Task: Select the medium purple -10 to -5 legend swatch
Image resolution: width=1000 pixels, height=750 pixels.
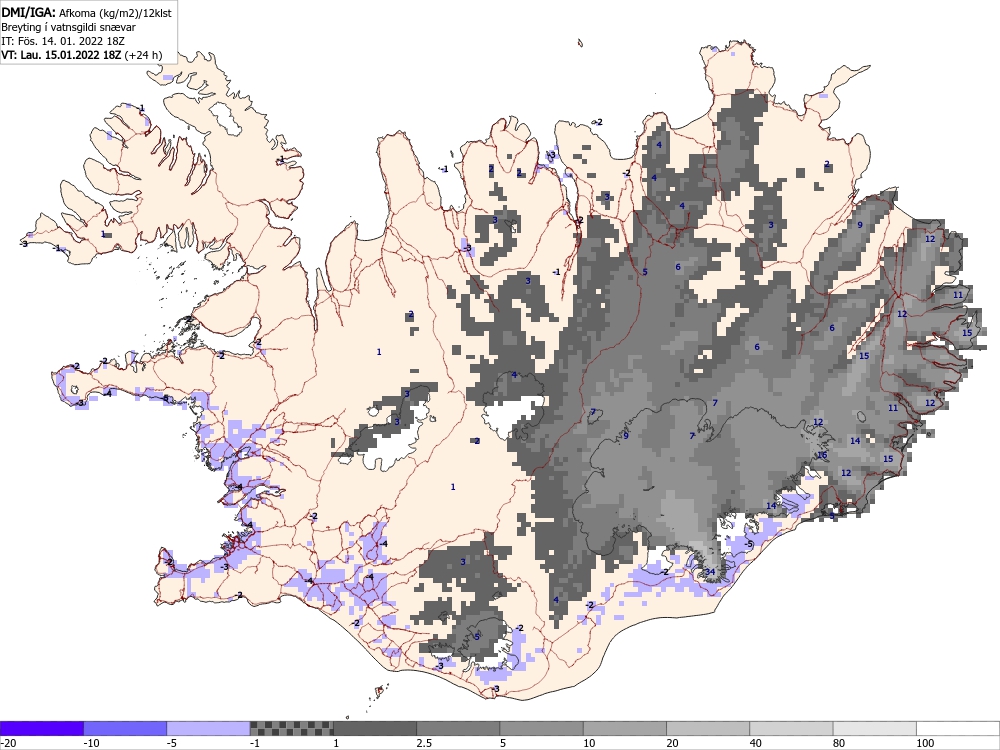Action: coord(125,728)
